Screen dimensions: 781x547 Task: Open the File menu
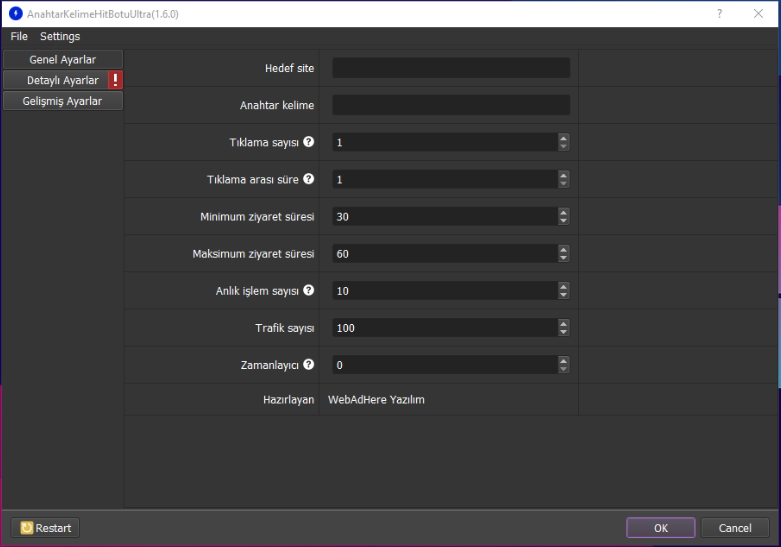[x=19, y=37]
